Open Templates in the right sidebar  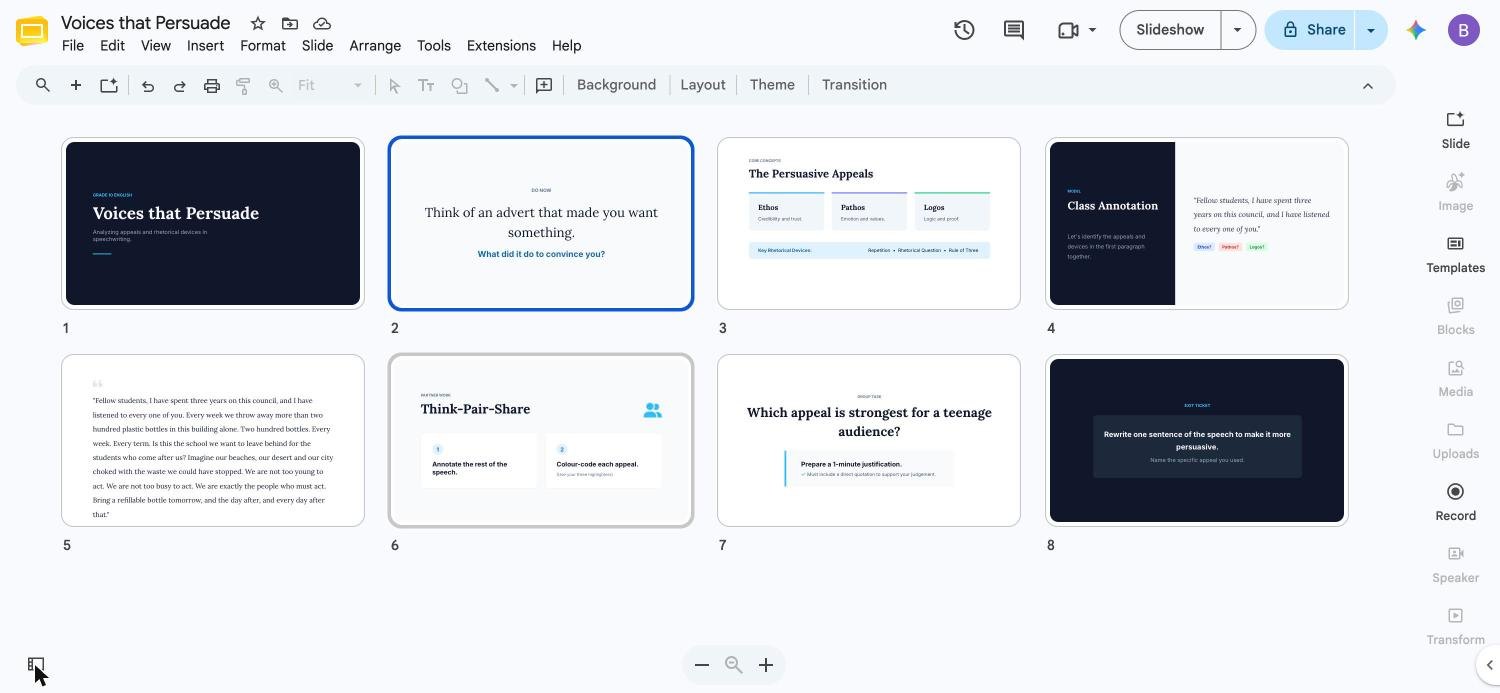pos(1455,255)
